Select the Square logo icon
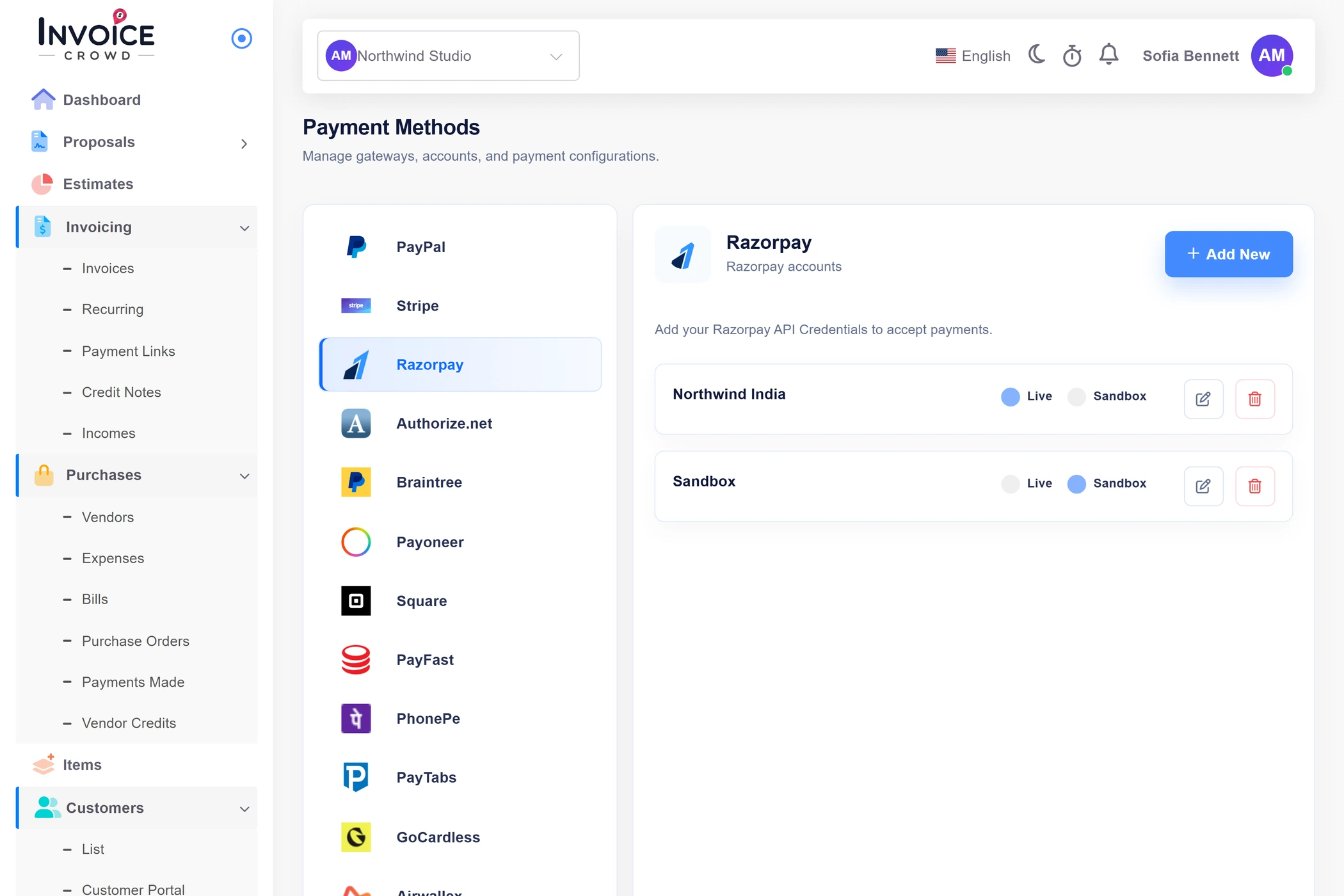This screenshot has height=896, width=1344. click(x=356, y=600)
